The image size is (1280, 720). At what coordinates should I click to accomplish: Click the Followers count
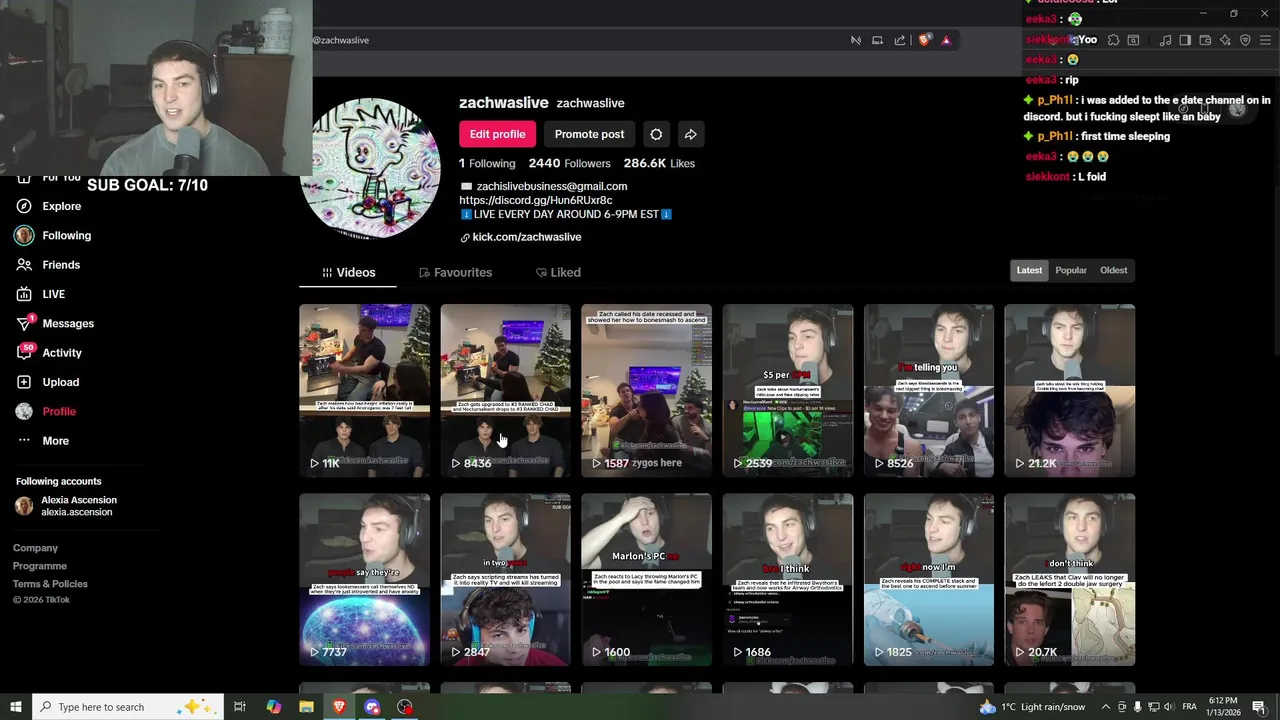(x=569, y=163)
